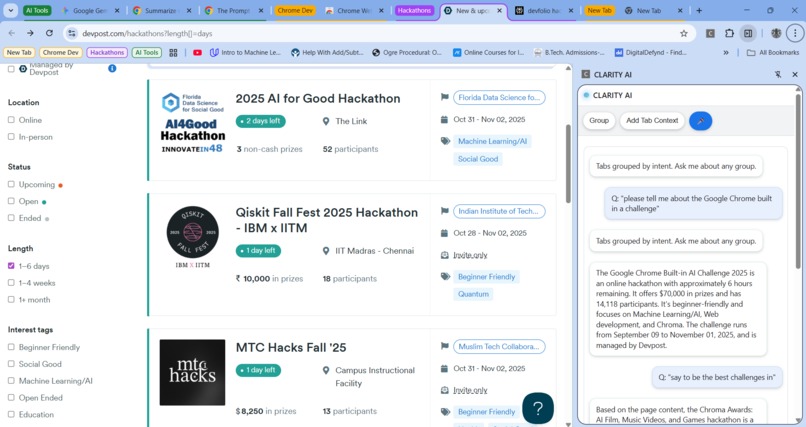Screen dimensions: 806x427
Task: Check the Machine Learning/AI interest tag checkbox
Action: (11, 381)
